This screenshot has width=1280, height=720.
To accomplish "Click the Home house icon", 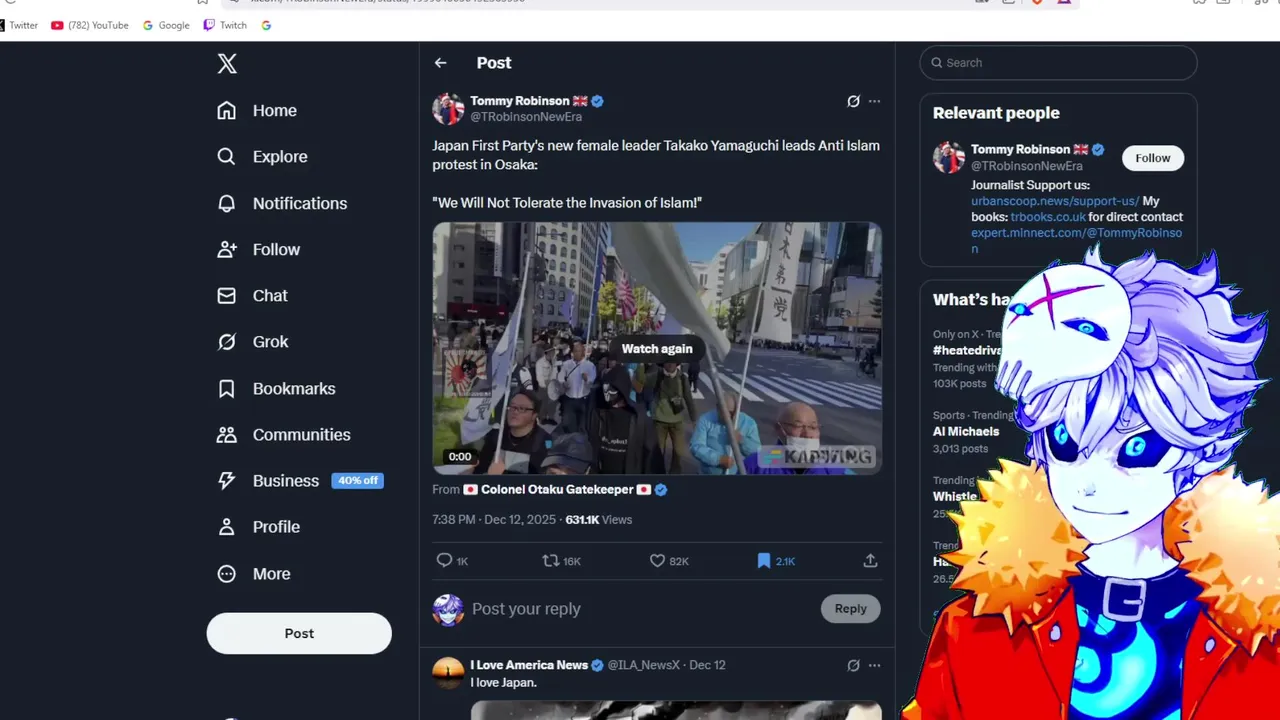I will click(x=227, y=110).
